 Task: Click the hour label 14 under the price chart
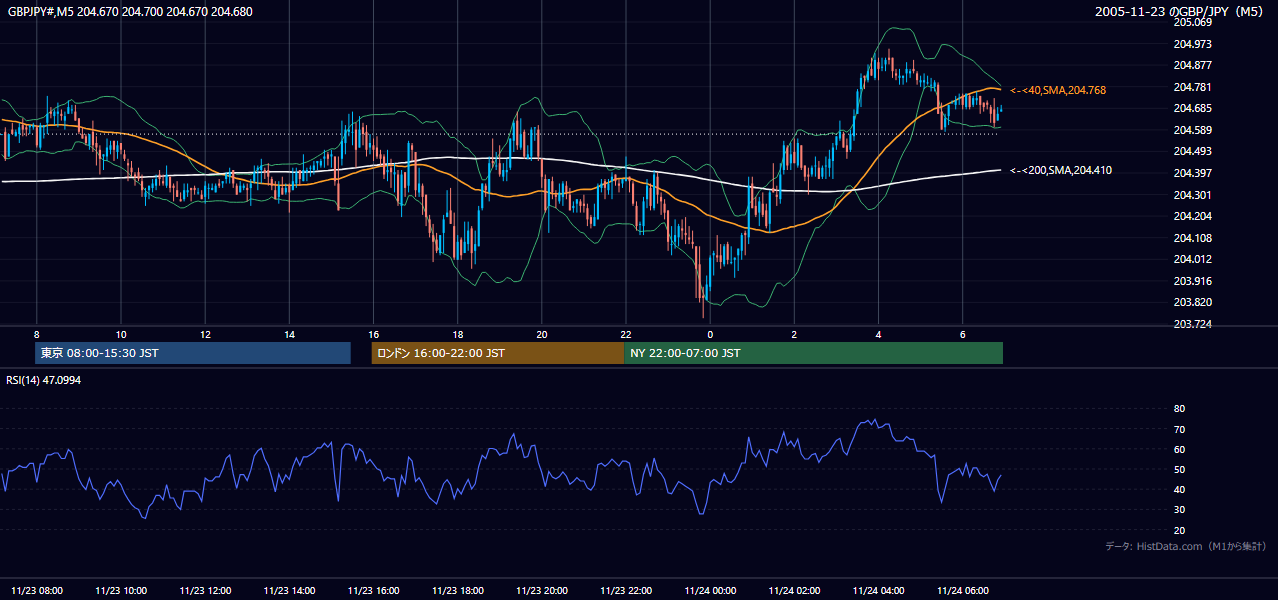(289, 334)
